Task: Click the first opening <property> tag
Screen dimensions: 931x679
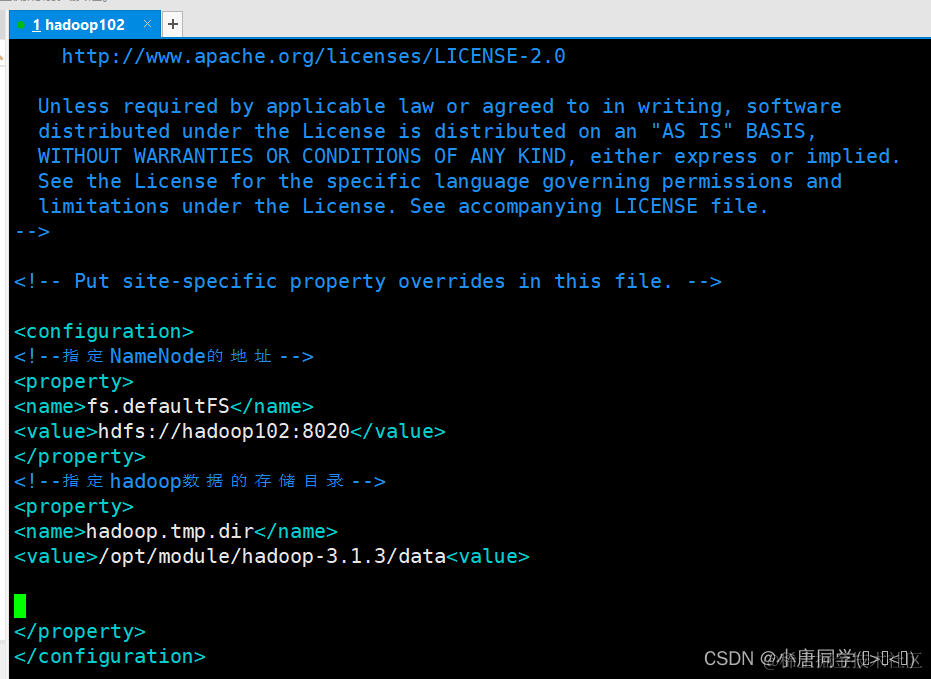Action: coord(74,381)
